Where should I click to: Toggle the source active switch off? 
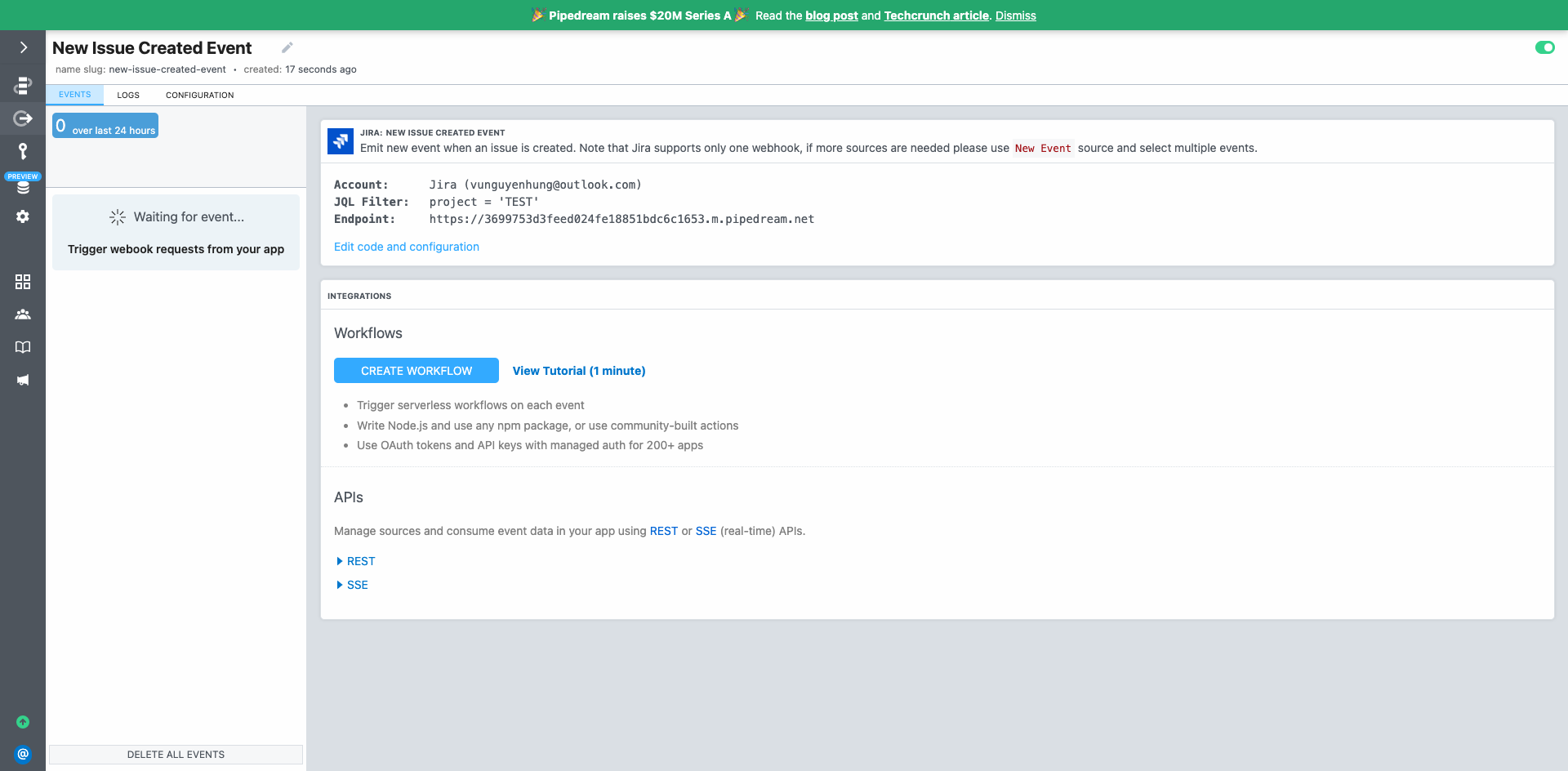[1545, 47]
